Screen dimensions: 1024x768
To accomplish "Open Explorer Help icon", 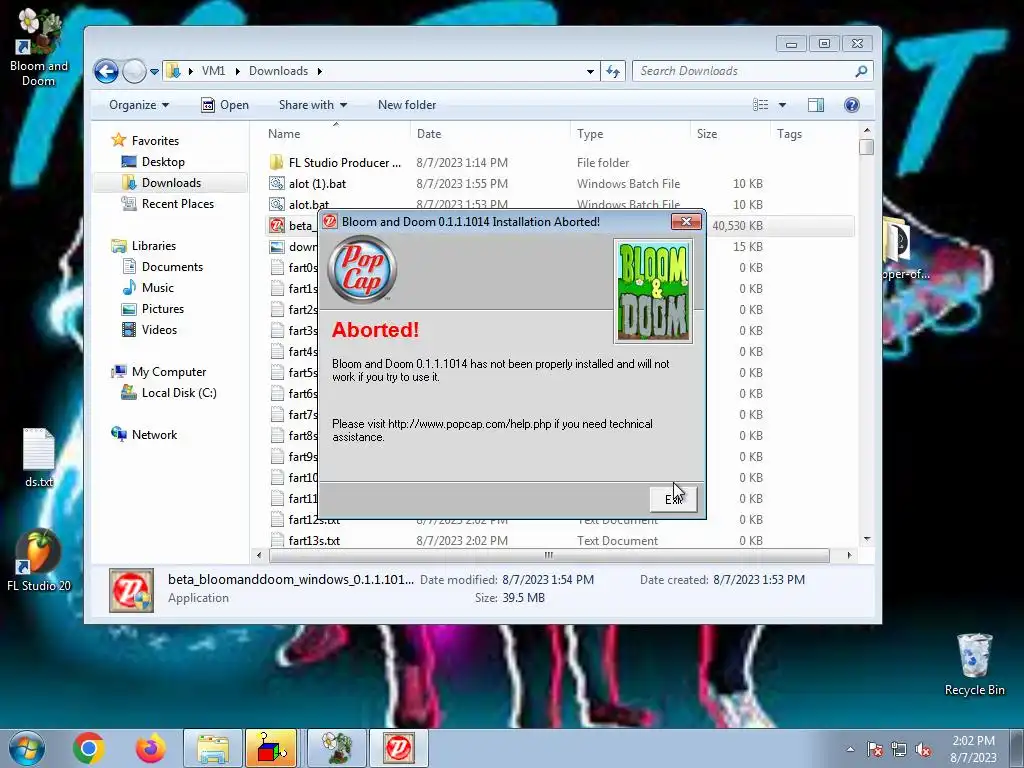I will [x=852, y=105].
